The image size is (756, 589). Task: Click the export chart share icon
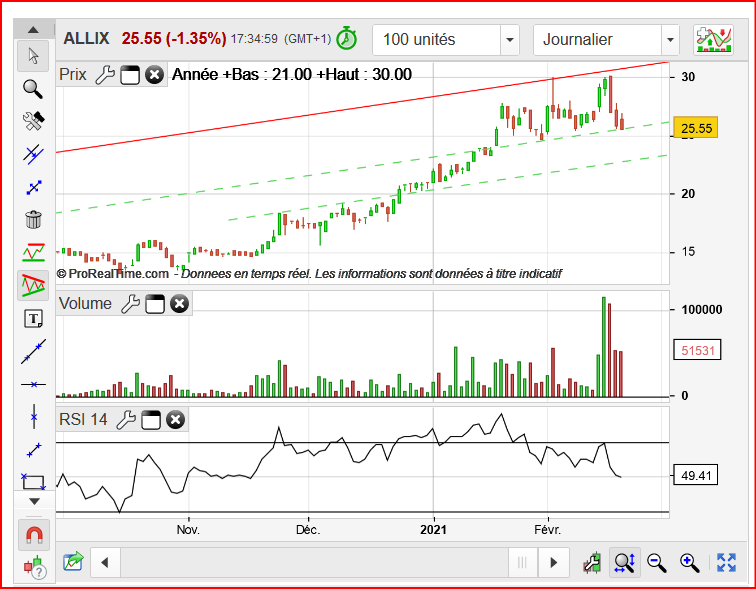[x=73, y=562]
